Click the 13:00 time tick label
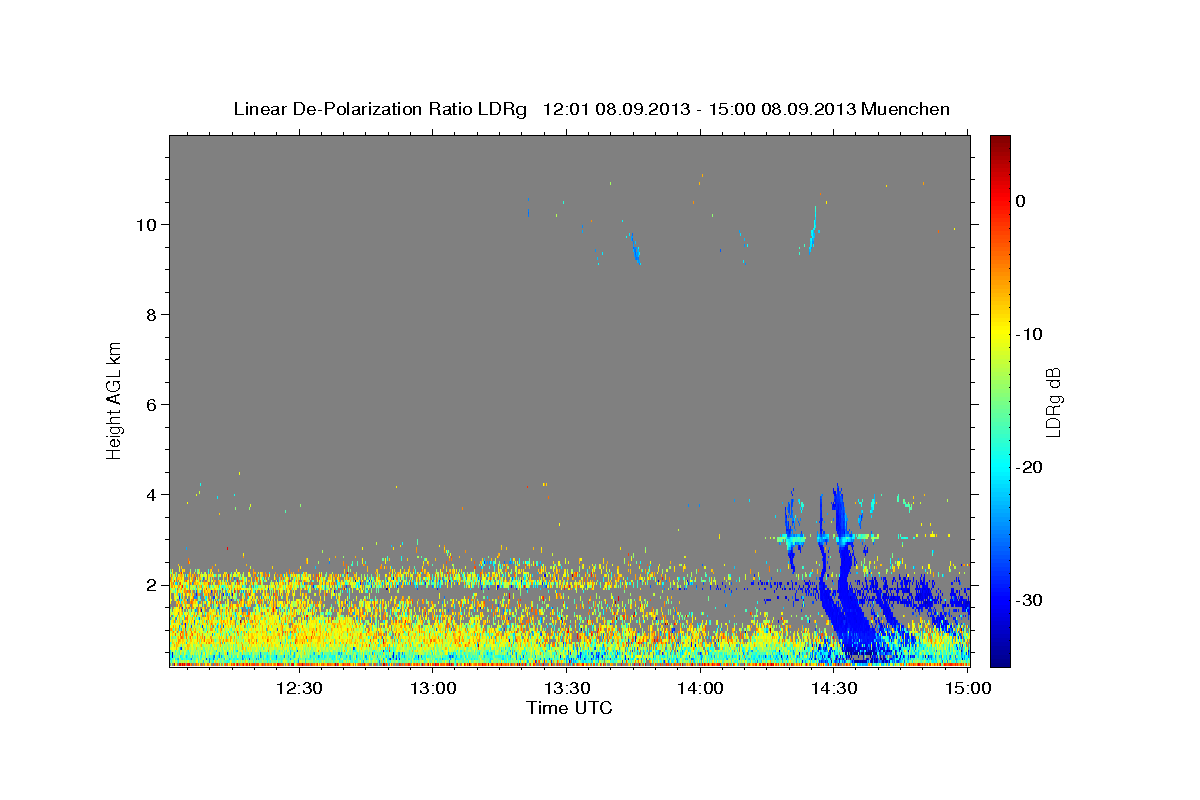 [x=433, y=688]
